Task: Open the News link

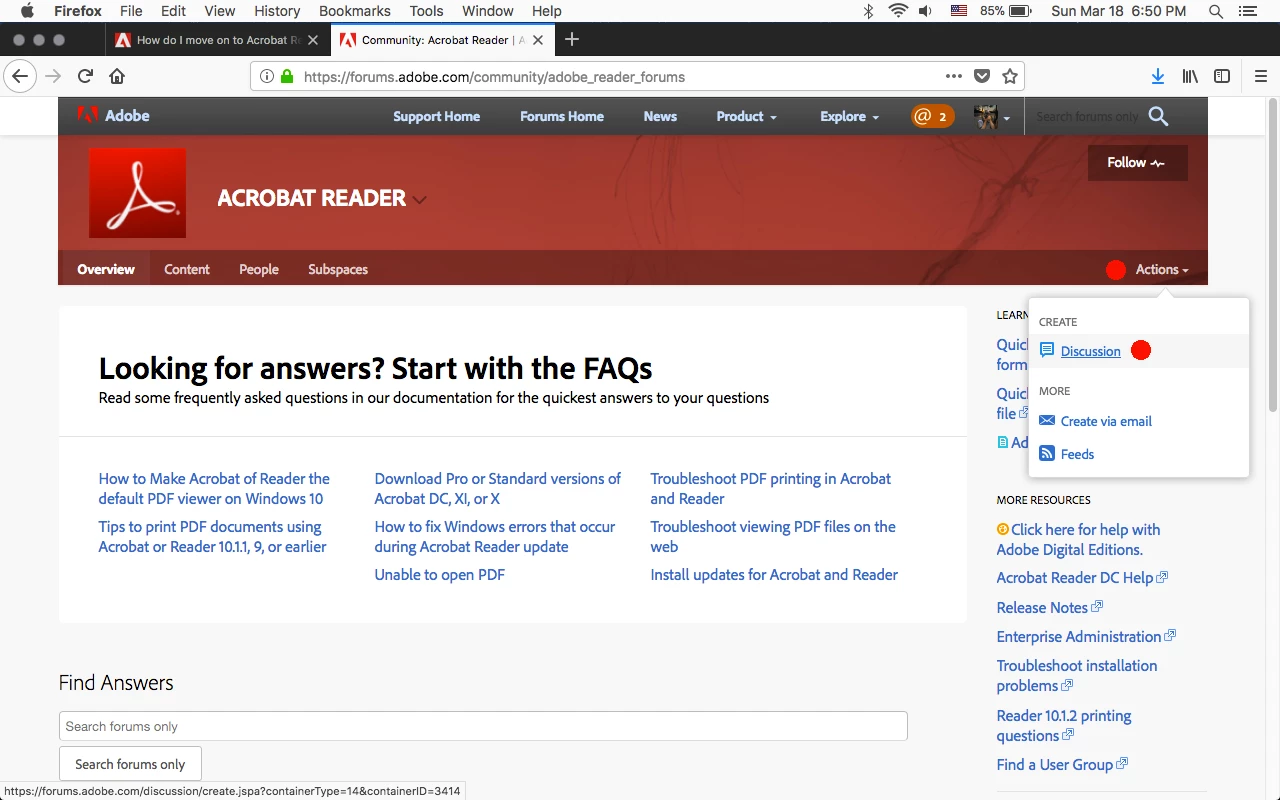Action: click(x=660, y=116)
